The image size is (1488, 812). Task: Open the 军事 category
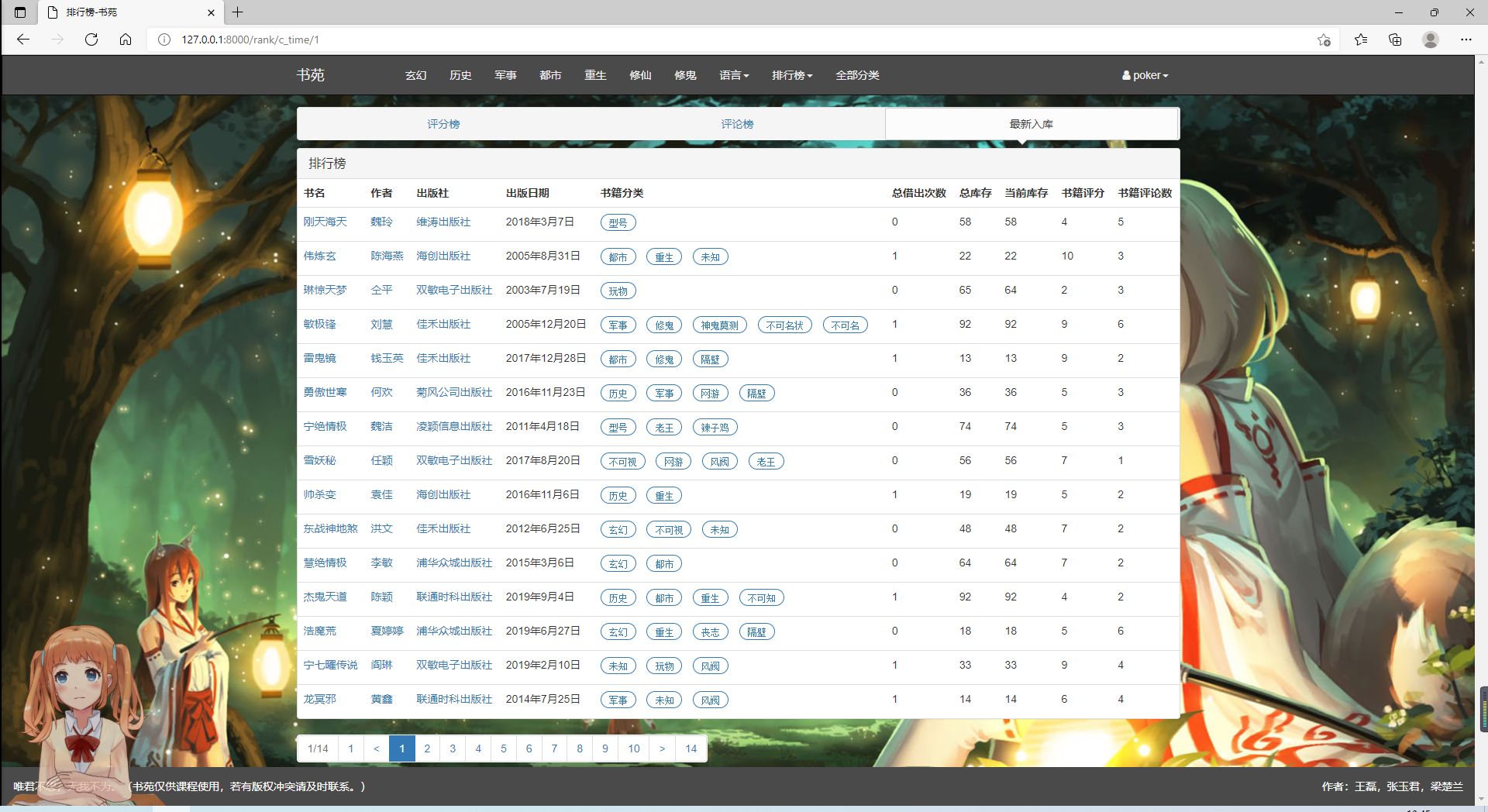pos(505,75)
